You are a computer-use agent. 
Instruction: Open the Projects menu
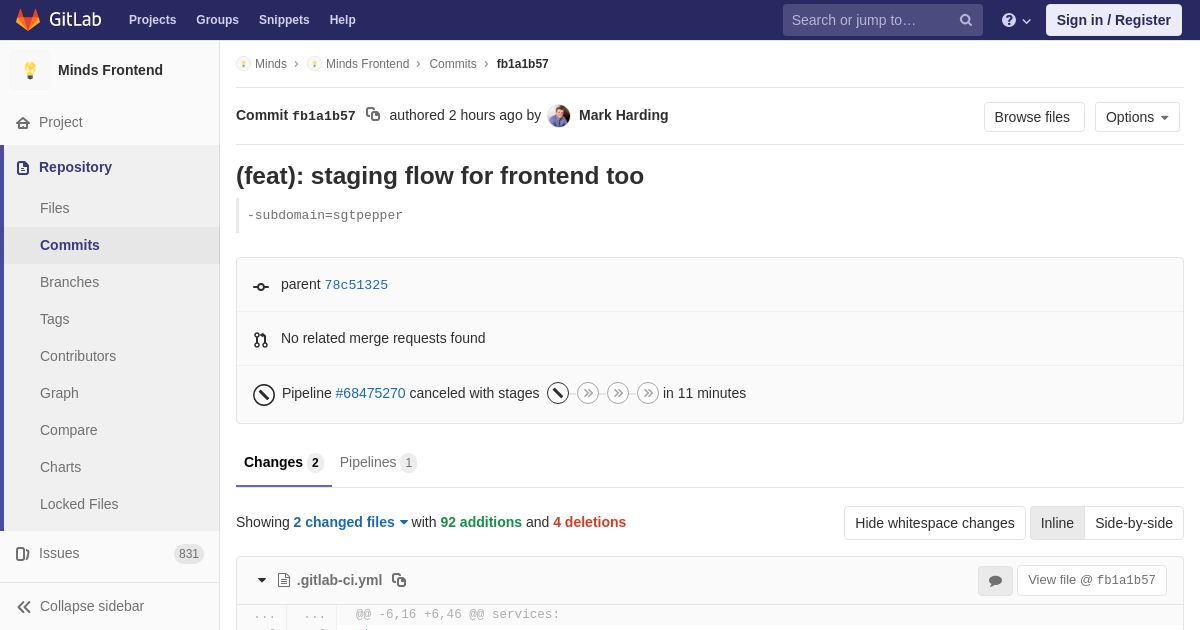[x=152, y=20]
